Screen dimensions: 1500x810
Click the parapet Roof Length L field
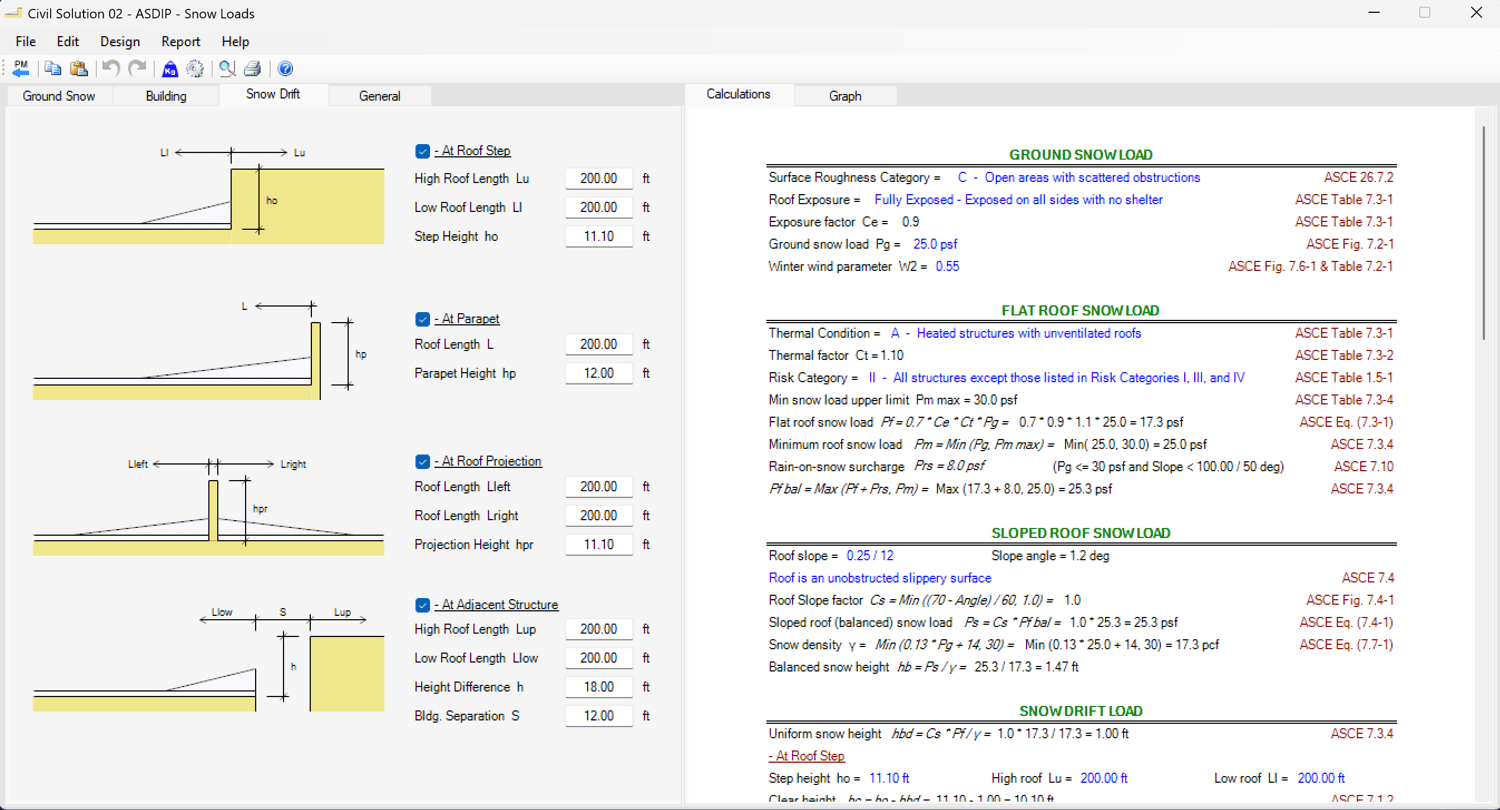(599, 344)
